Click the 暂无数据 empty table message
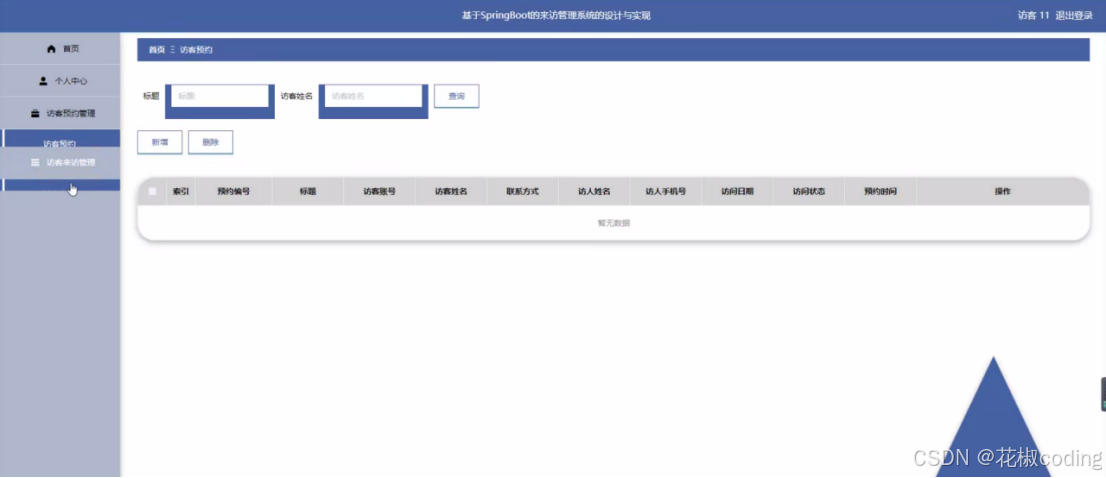The image size is (1106, 478). coord(614,223)
